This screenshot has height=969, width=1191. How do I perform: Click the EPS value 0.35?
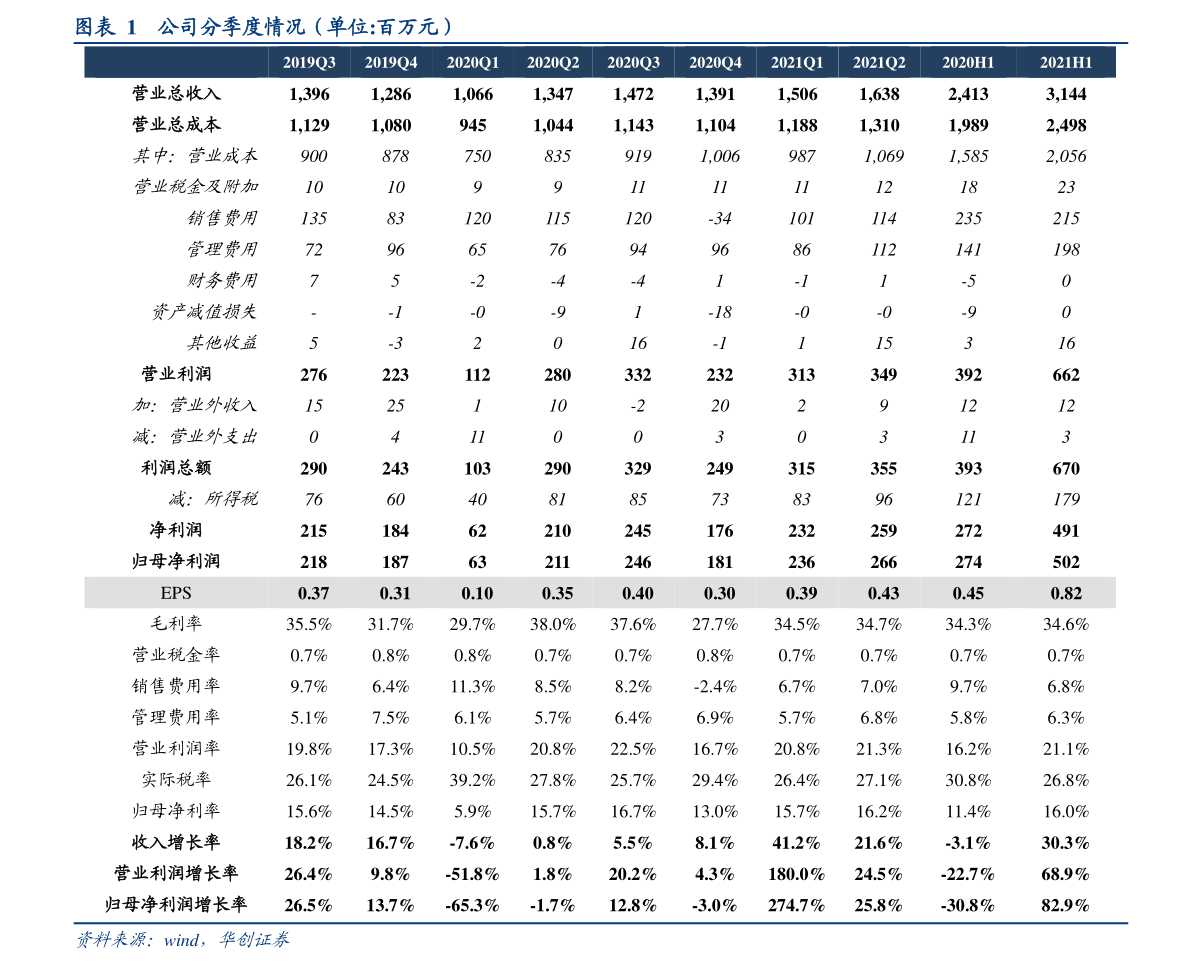click(x=557, y=593)
